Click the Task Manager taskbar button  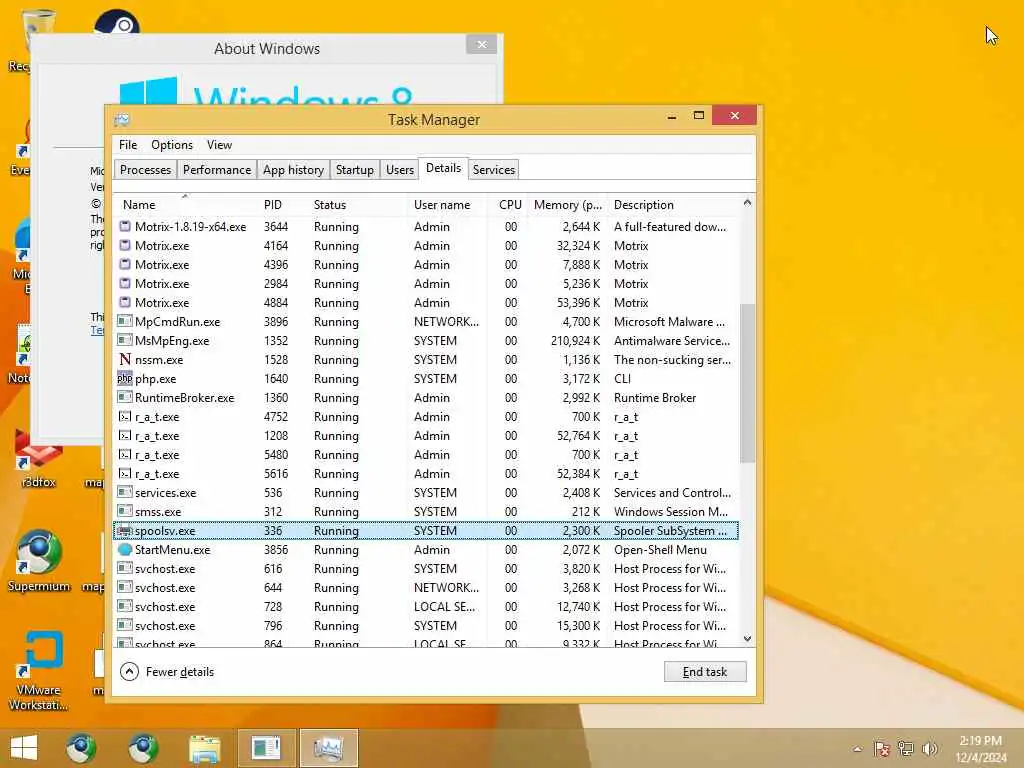[x=328, y=748]
